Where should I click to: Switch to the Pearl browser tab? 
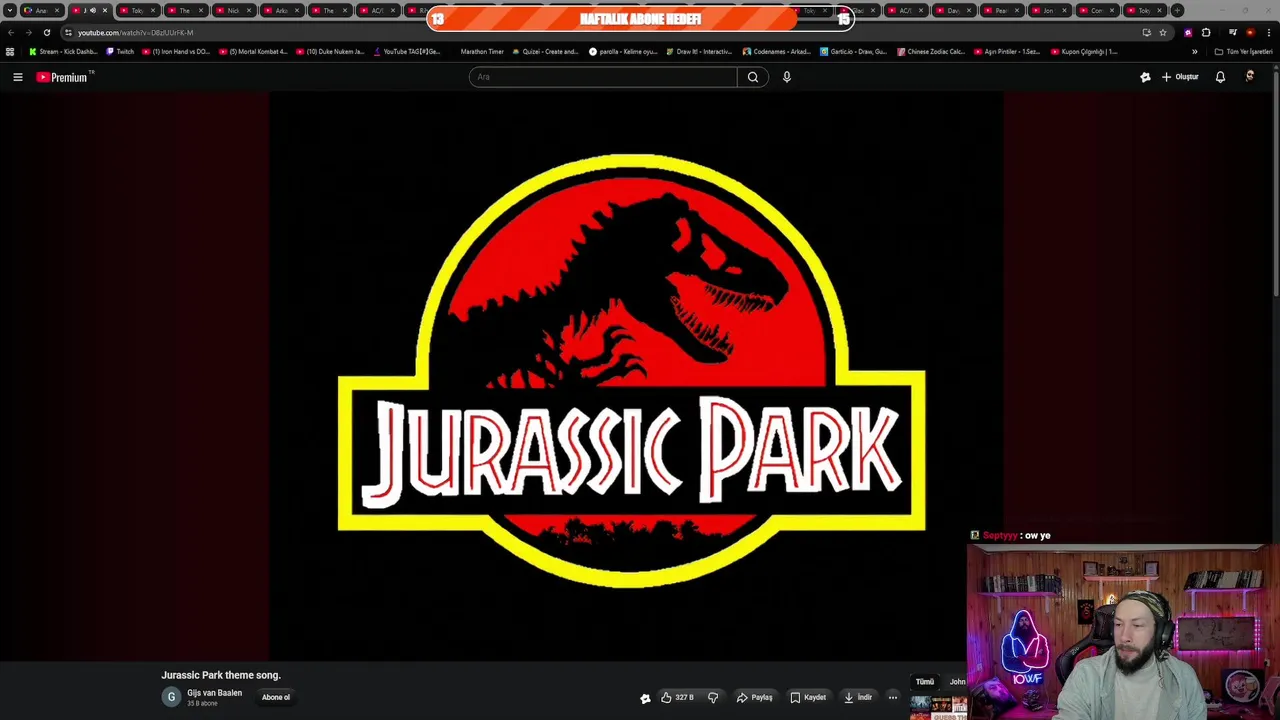1000,10
